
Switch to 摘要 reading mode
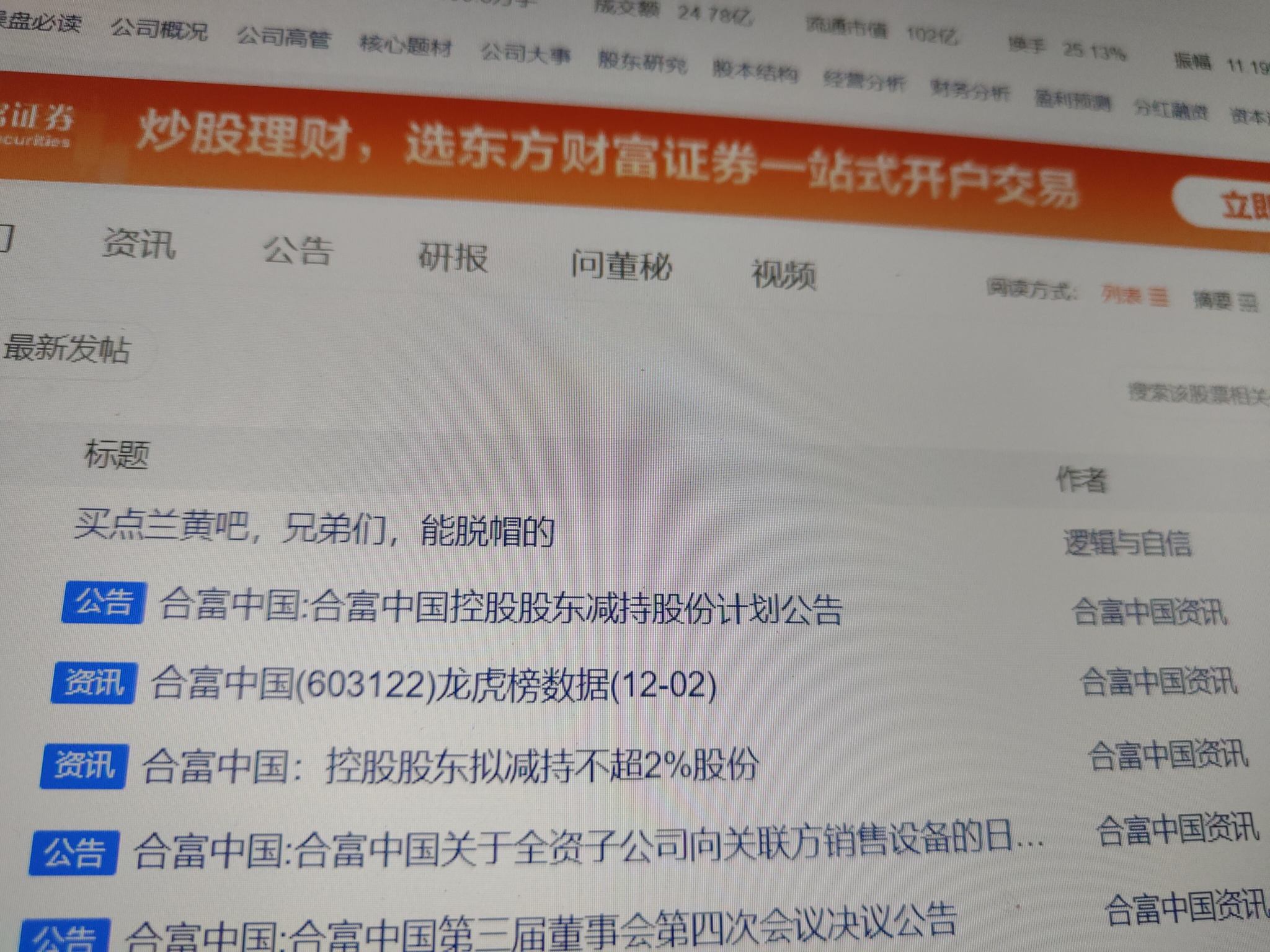tap(1225, 302)
